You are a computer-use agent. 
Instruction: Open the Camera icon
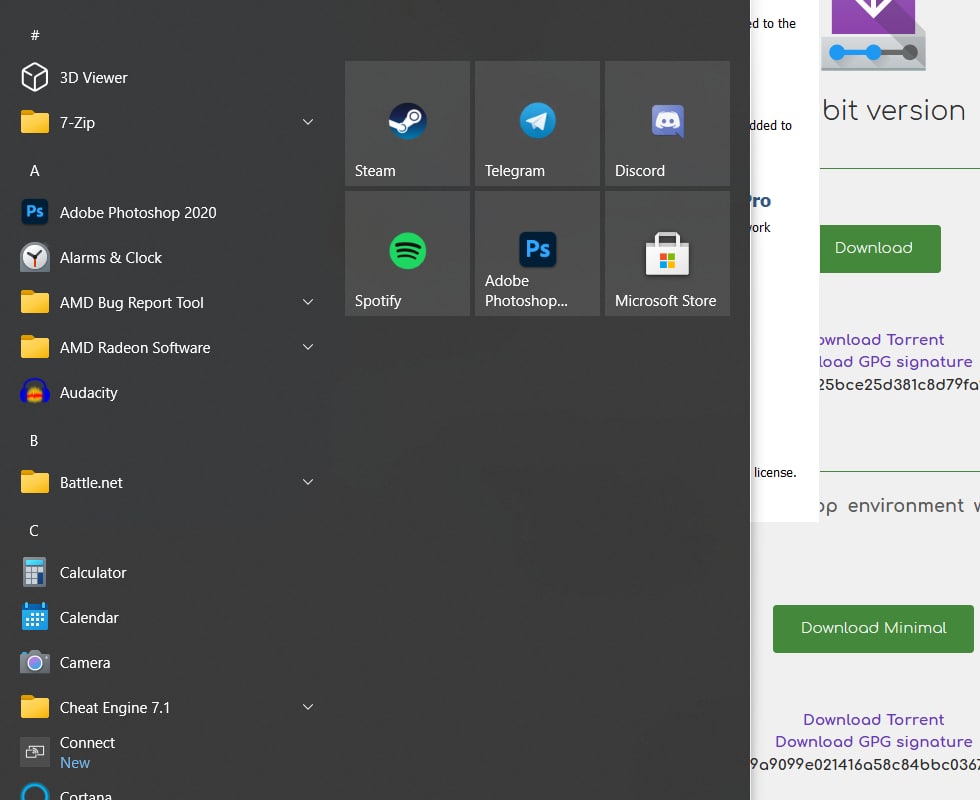tap(34, 662)
